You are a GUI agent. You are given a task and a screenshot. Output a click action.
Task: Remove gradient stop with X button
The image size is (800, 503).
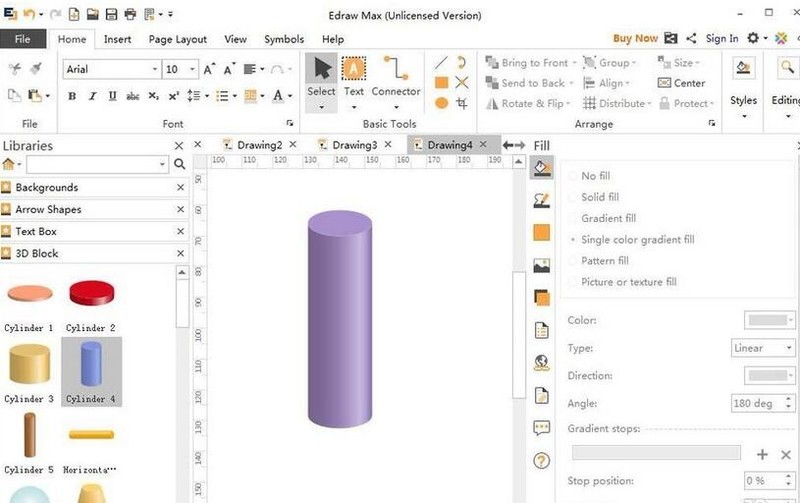786,454
